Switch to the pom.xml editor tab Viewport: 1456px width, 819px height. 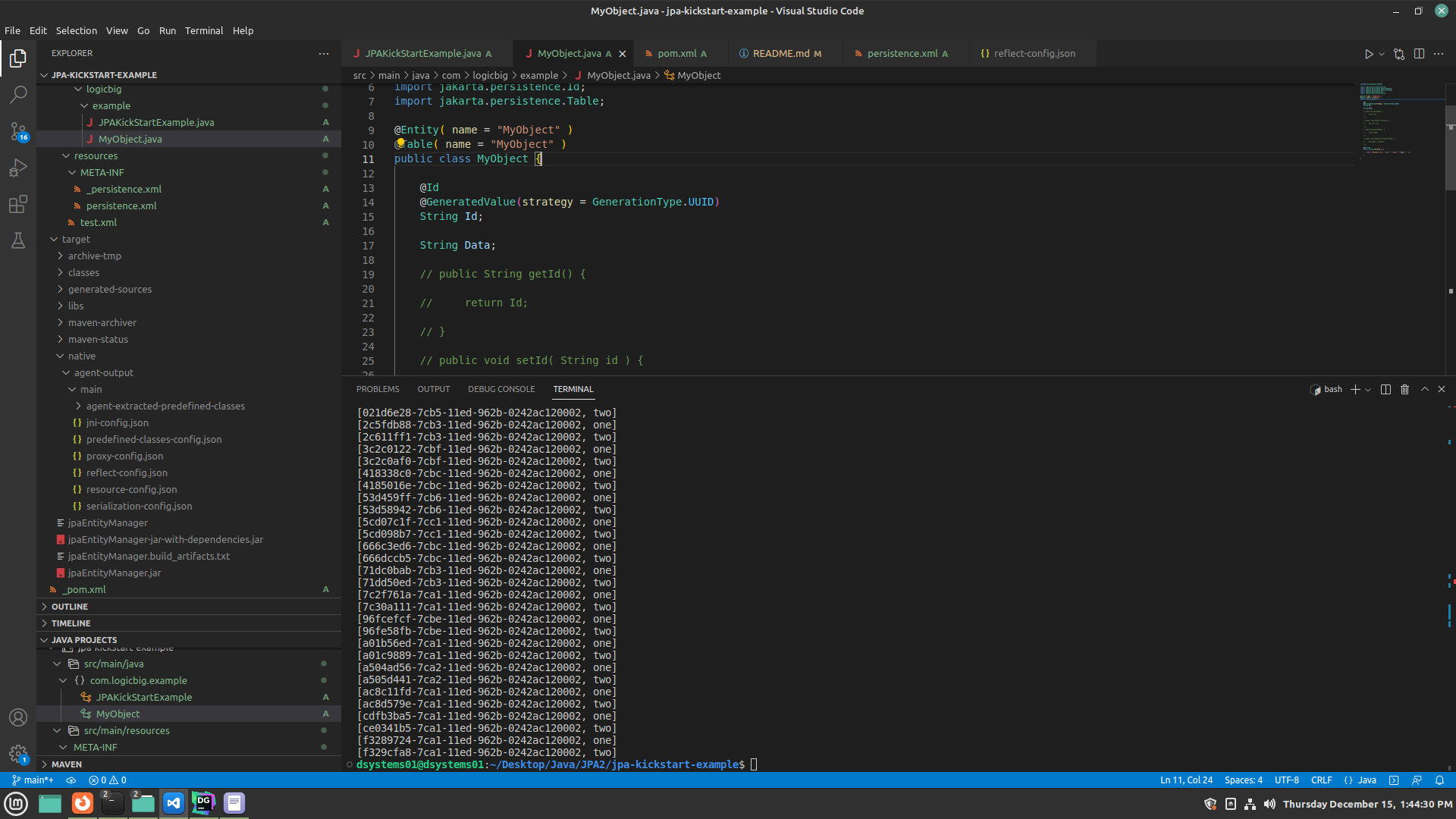[676, 54]
